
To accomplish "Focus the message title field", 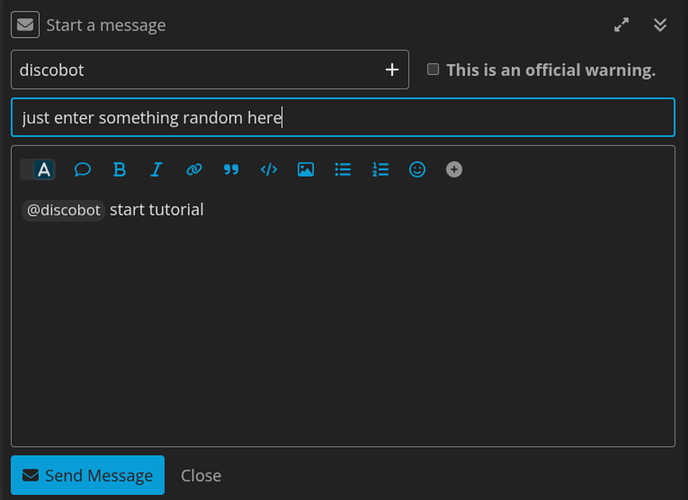I will tap(343, 118).
